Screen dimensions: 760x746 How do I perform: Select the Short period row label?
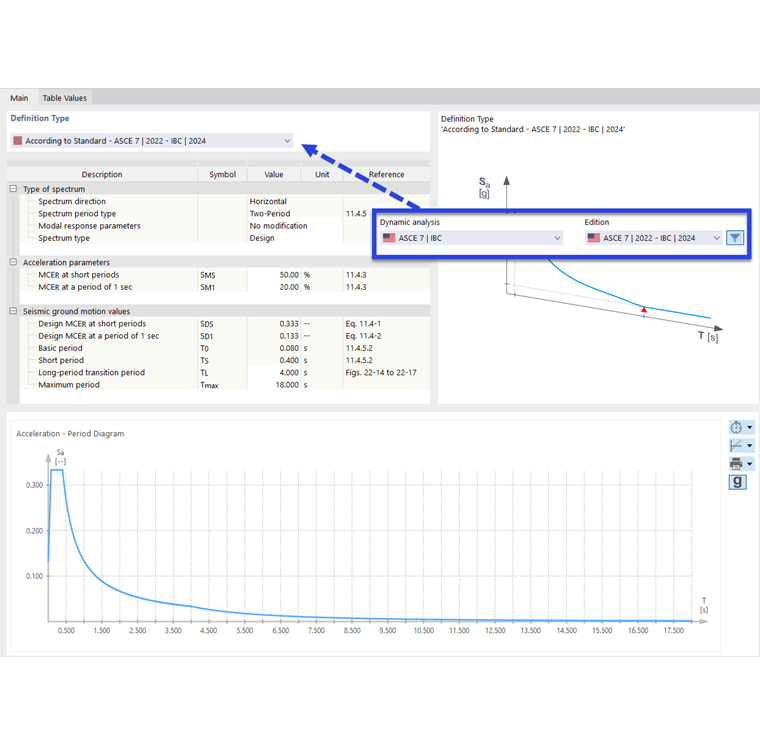tap(61, 360)
